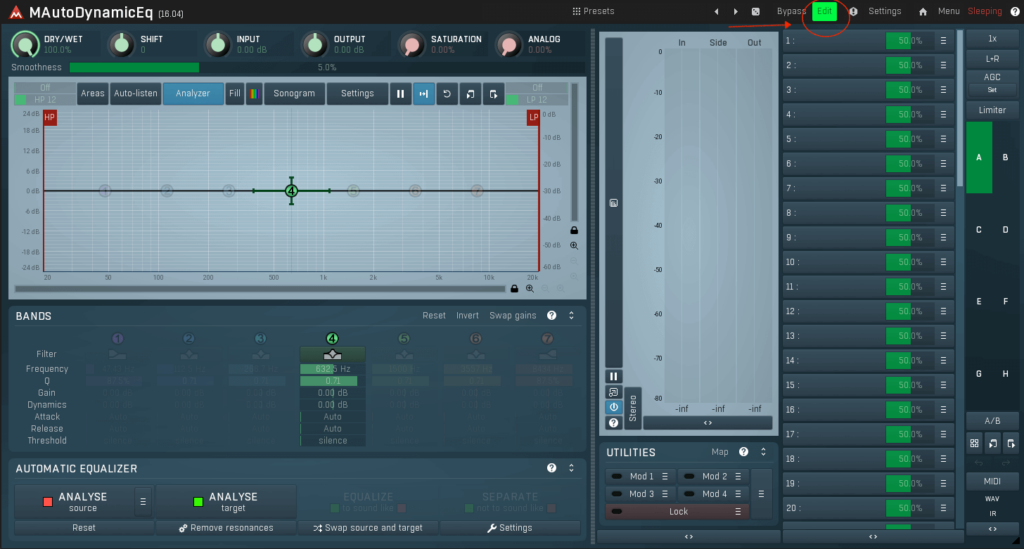The image size is (1024, 549).
Task: Open the analyzer Settings button
Action: pos(357,94)
